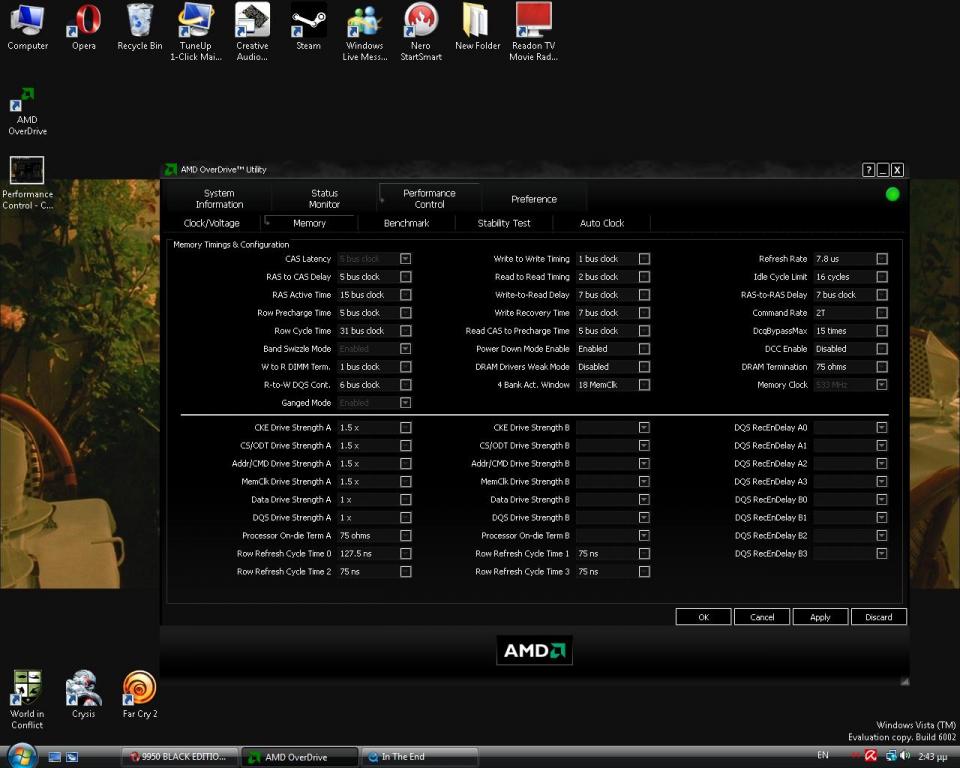Switch to the 9950 BLACK EDITION taskbar window
Screen dimensions: 960x768
coord(179,757)
